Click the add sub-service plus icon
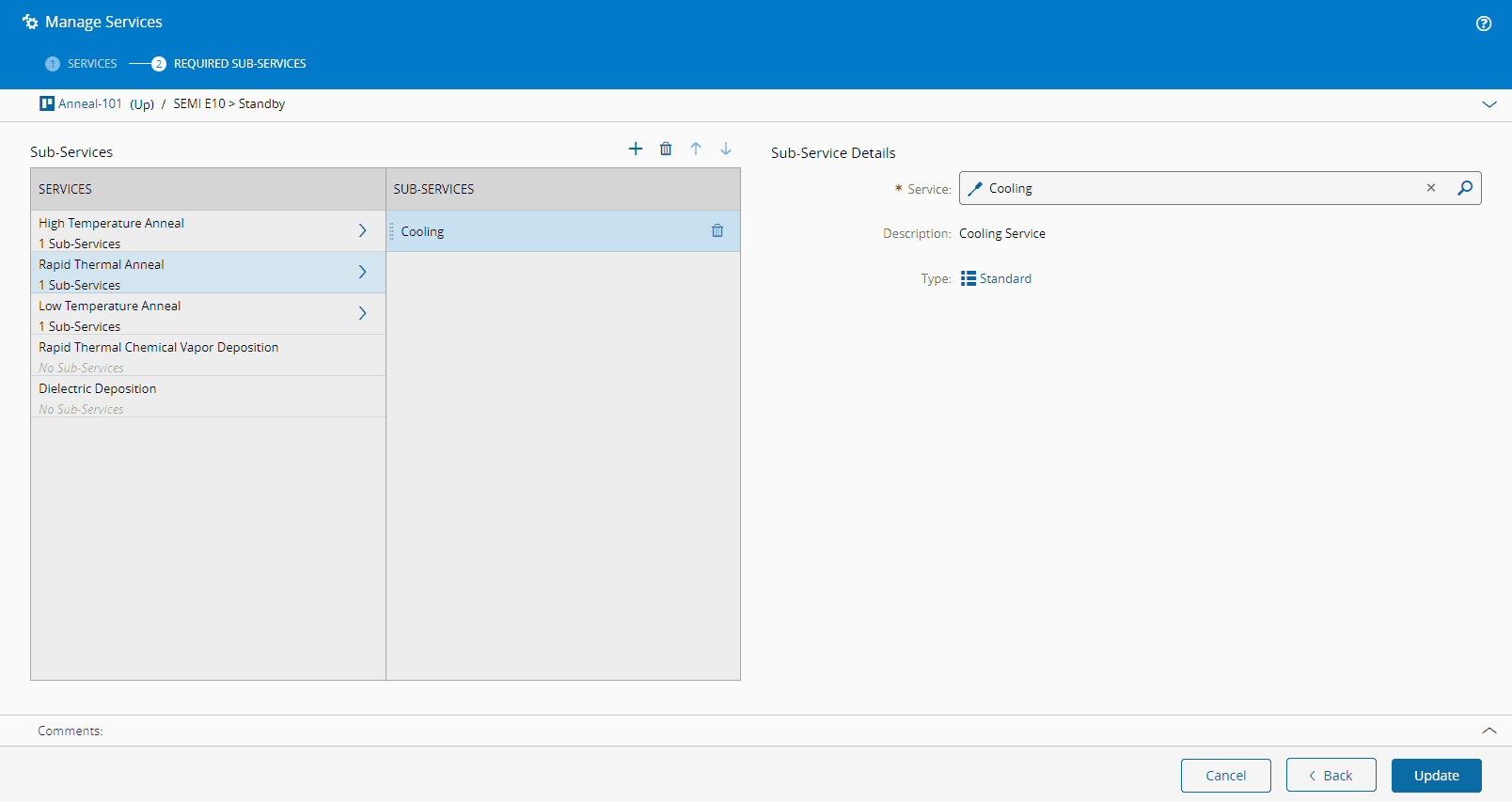 (636, 149)
